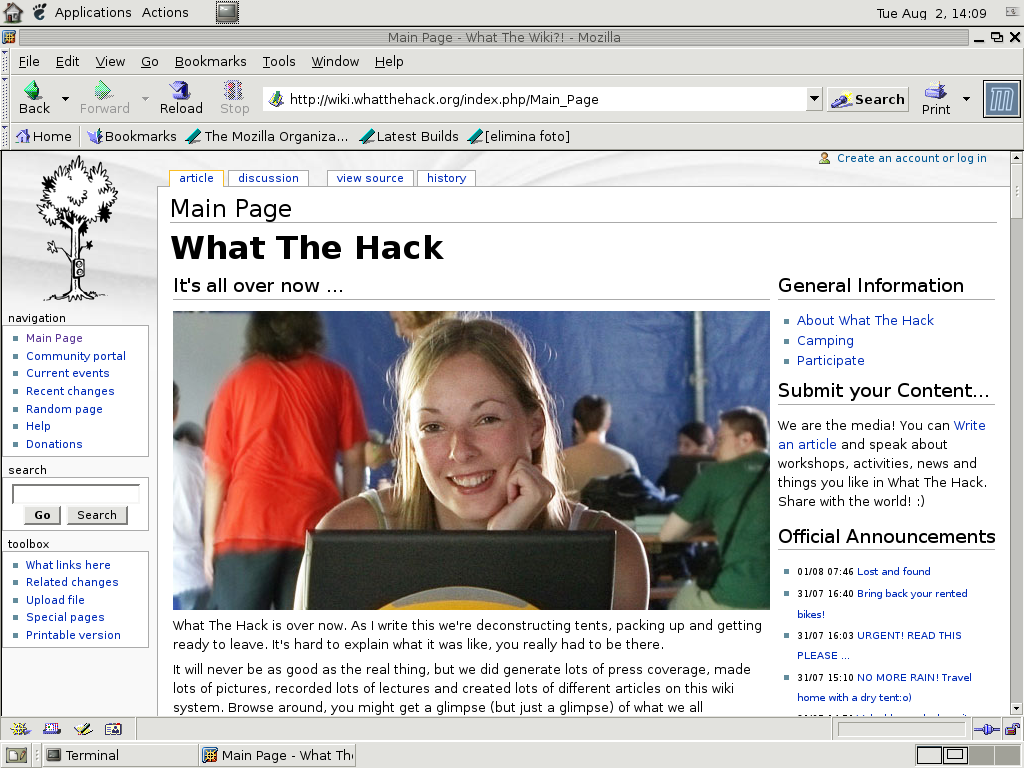
Task: Click the Stop loading icon
Action: click(233, 90)
